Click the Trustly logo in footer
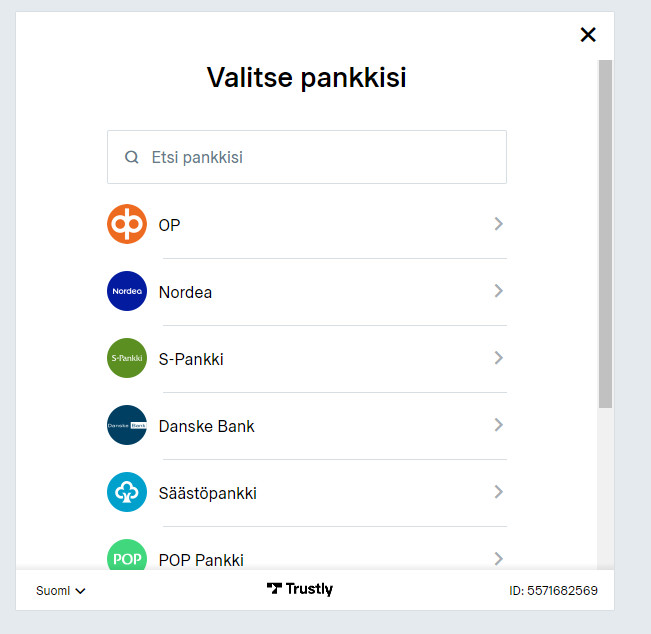The width and height of the screenshot is (651, 634). (300, 589)
